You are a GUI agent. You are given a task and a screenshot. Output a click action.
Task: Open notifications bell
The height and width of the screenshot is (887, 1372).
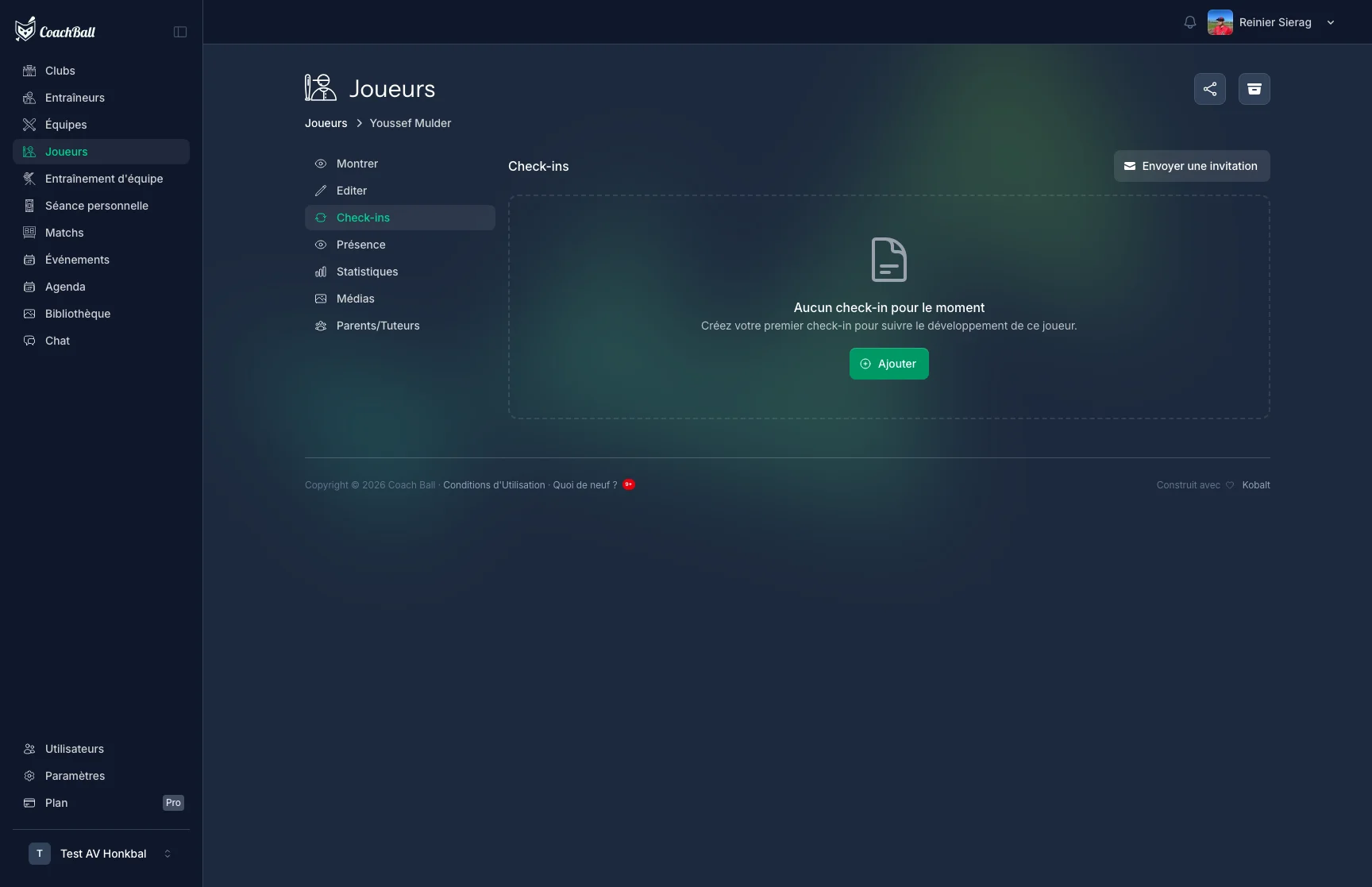(1189, 22)
